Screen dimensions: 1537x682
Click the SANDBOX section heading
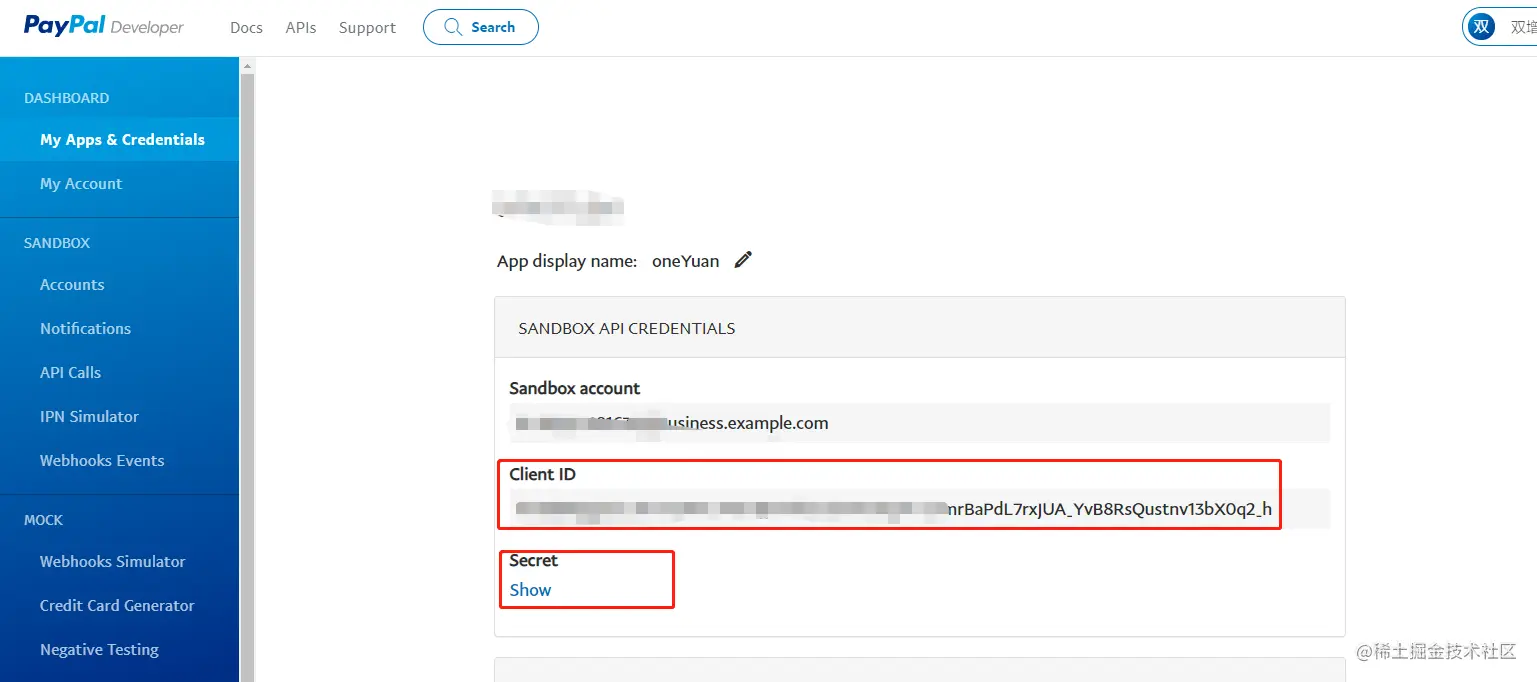(57, 243)
